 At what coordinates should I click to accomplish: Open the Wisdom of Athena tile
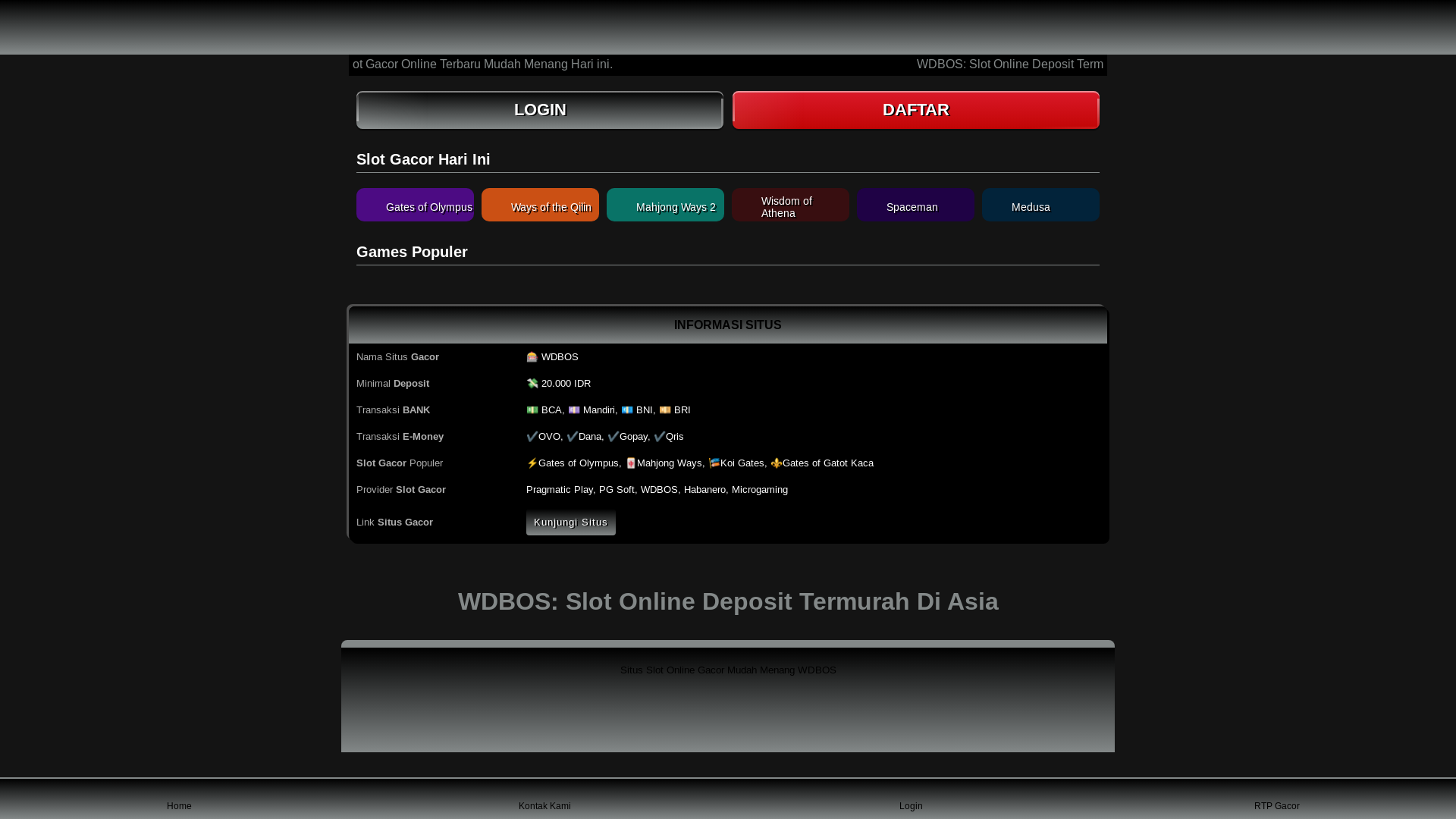point(790,205)
